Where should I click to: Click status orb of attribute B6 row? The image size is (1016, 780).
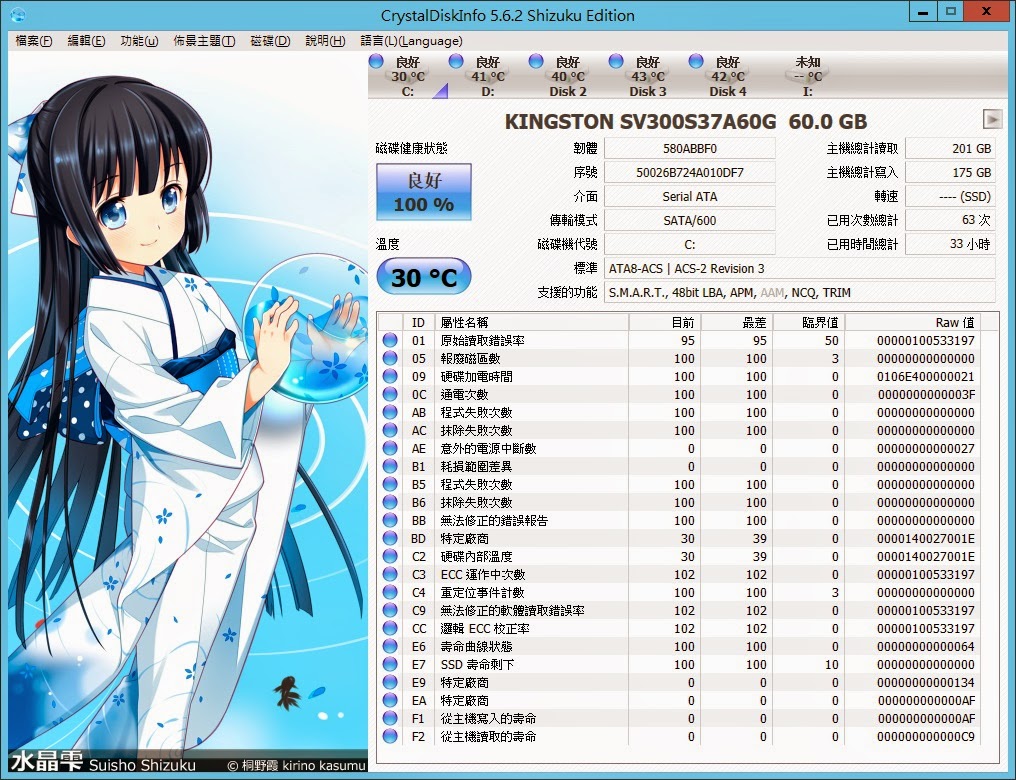tap(390, 502)
